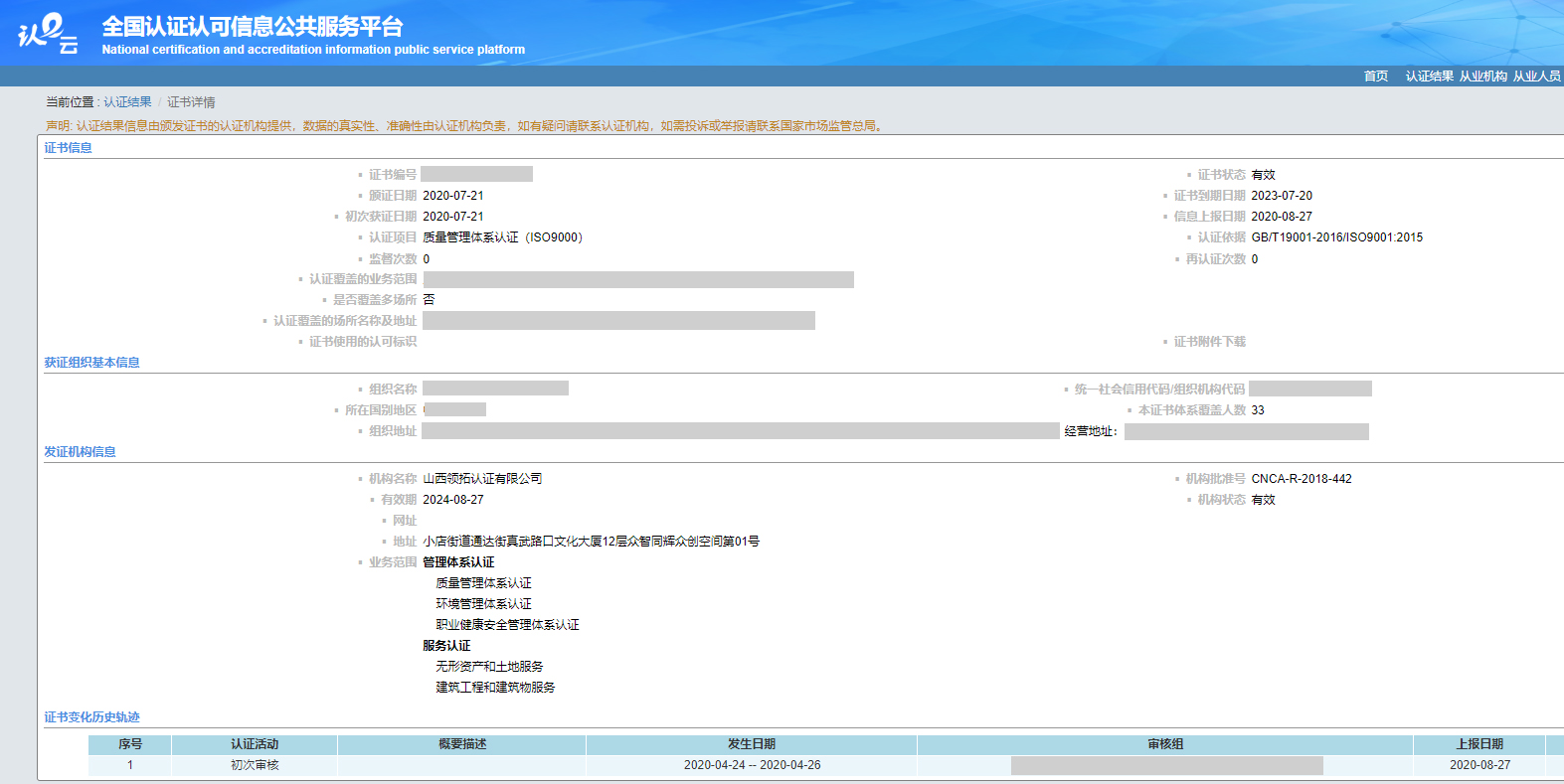This screenshot has height=784, width=1564.
Task: Click the 机构状态 value 有效
Action: tap(1263, 500)
